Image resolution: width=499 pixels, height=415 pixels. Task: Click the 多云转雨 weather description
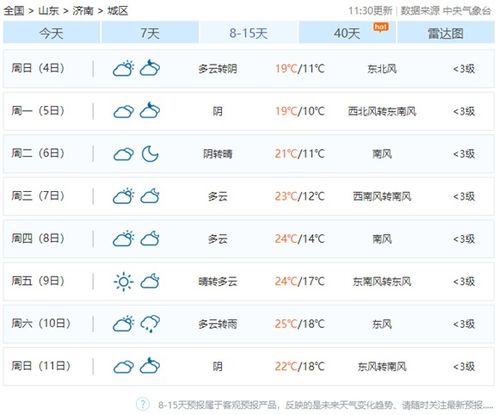point(218,324)
